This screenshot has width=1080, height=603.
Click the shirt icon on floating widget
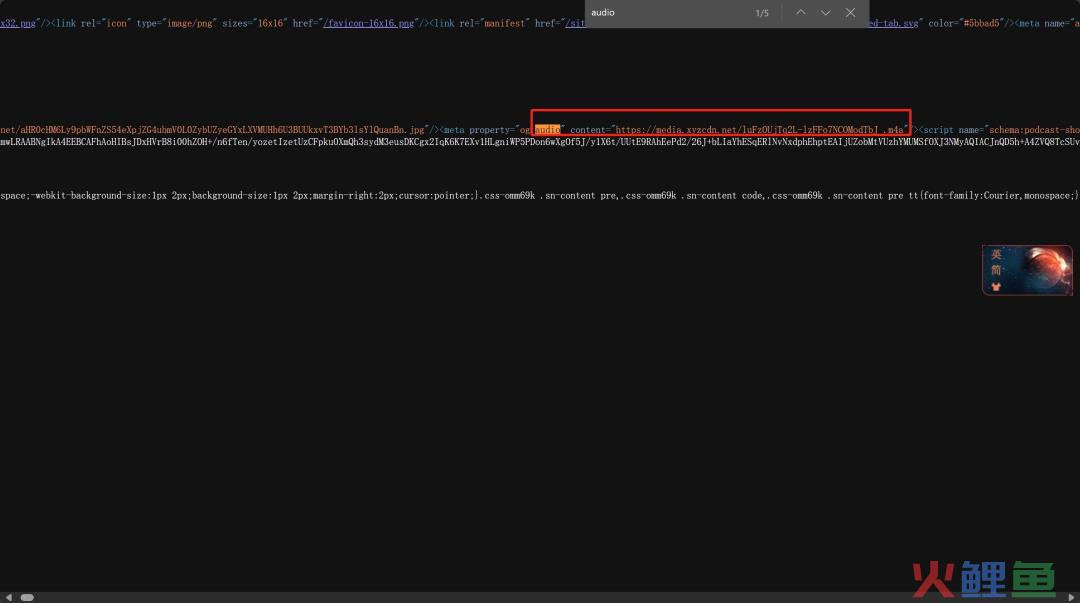tap(996, 286)
